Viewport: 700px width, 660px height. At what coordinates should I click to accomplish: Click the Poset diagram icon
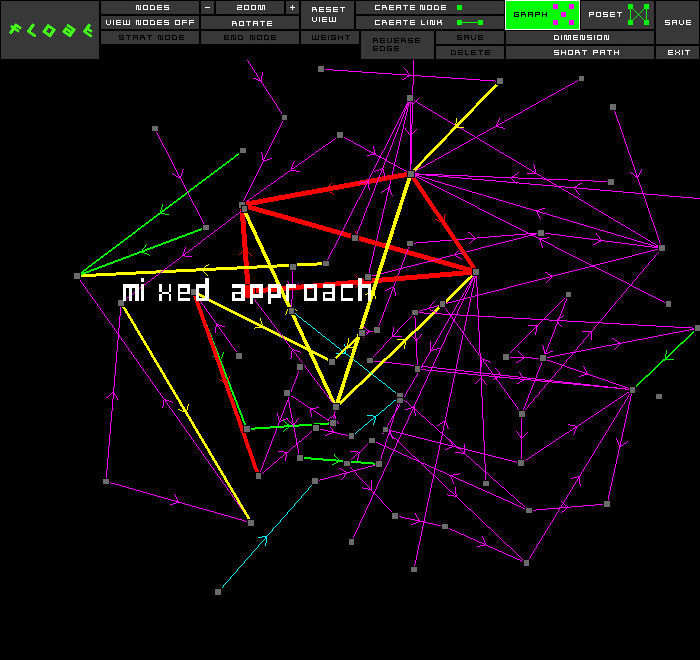[638, 14]
